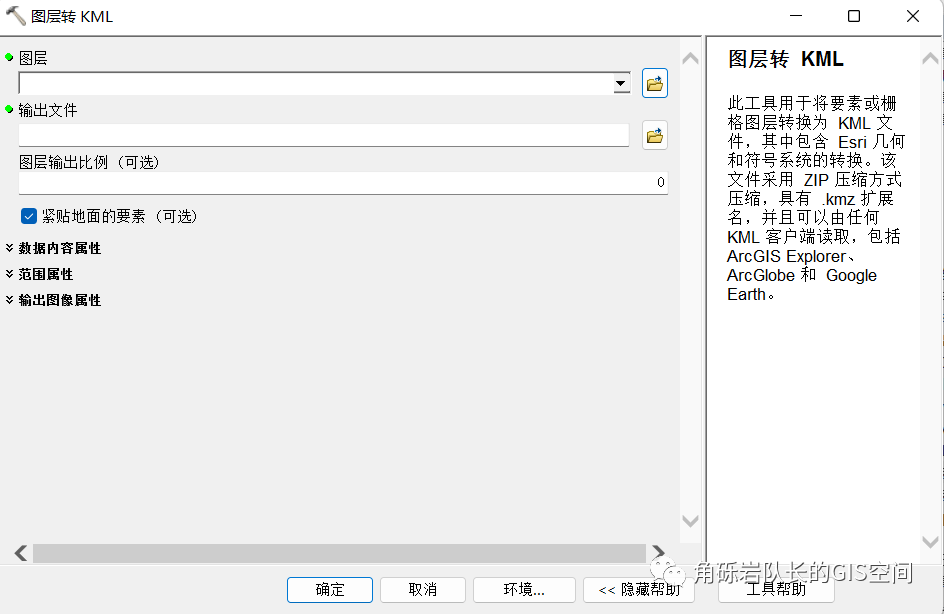944x614 pixels.
Task: Click the left arrow of the horizontal scrollbar
Action: [20, 552]
